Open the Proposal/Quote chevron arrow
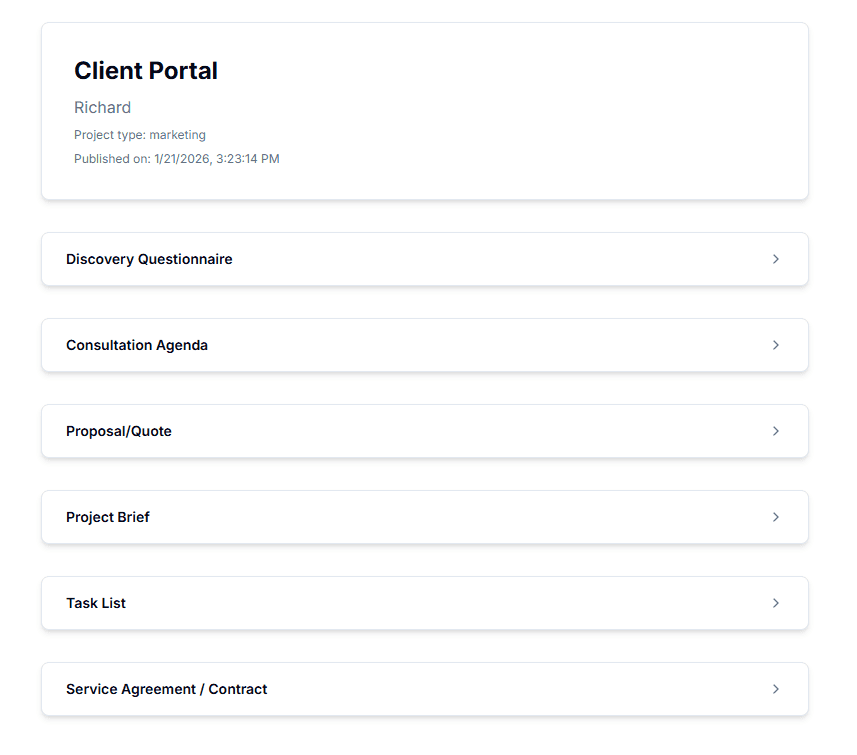 pos(776,431)
